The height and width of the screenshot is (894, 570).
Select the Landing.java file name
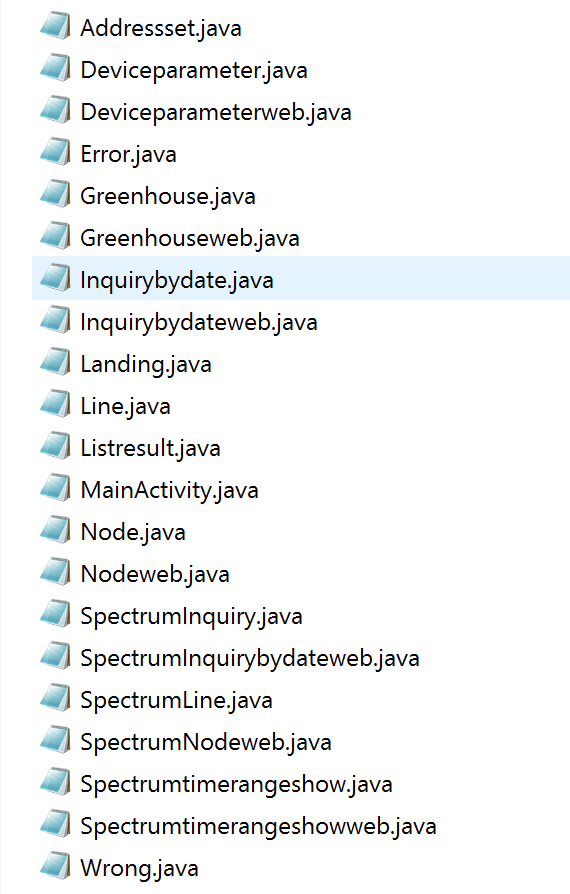pos(146,364)
